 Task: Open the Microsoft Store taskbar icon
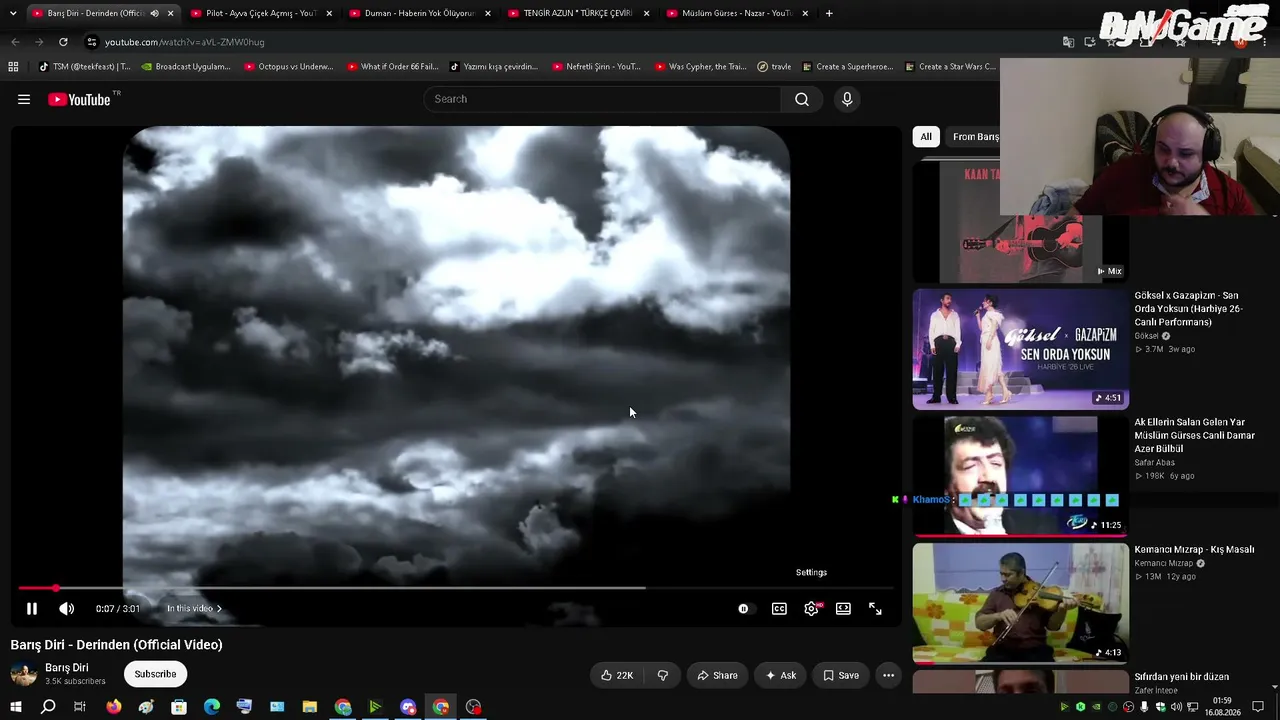[179, 707]
